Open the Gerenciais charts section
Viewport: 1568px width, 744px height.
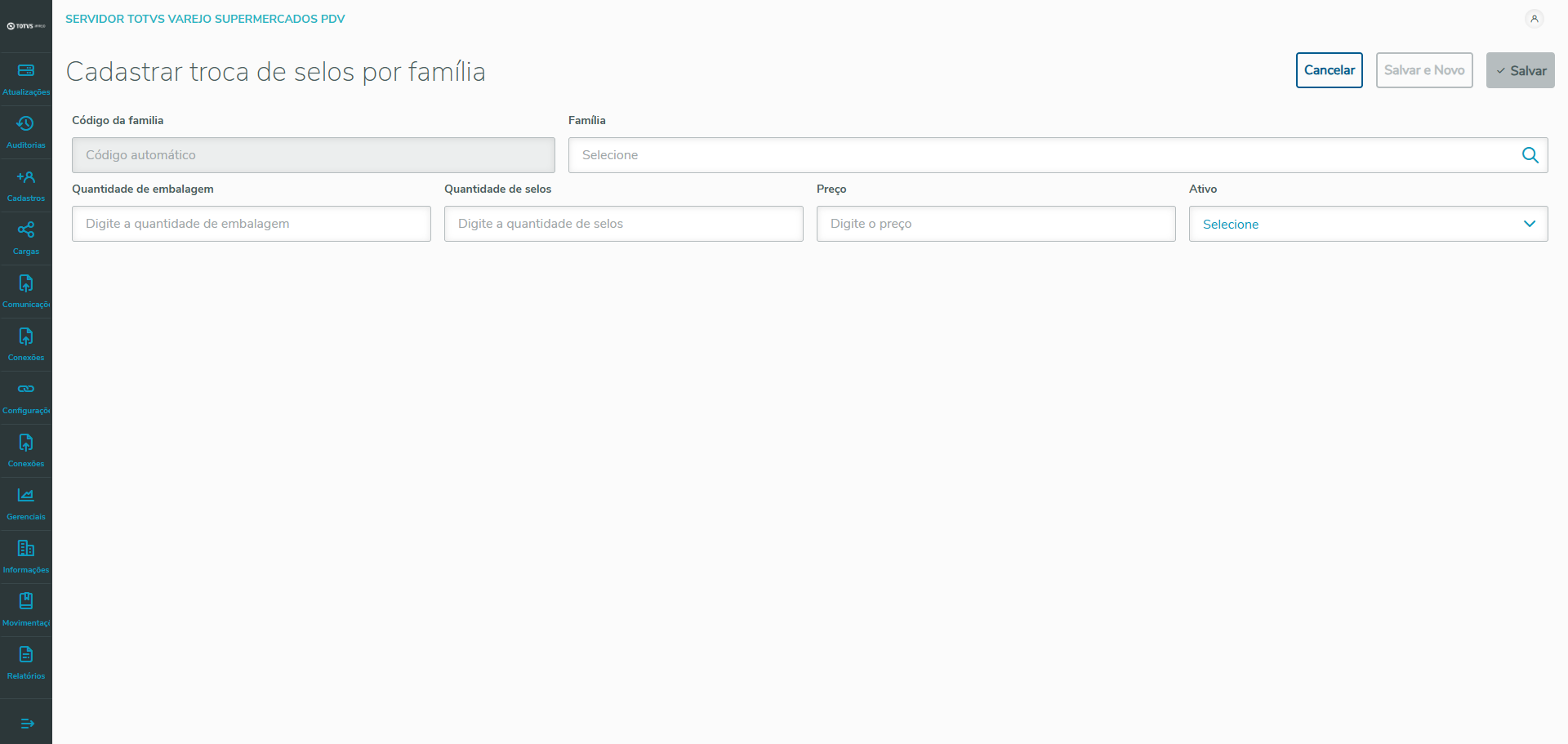click(26, 504)
